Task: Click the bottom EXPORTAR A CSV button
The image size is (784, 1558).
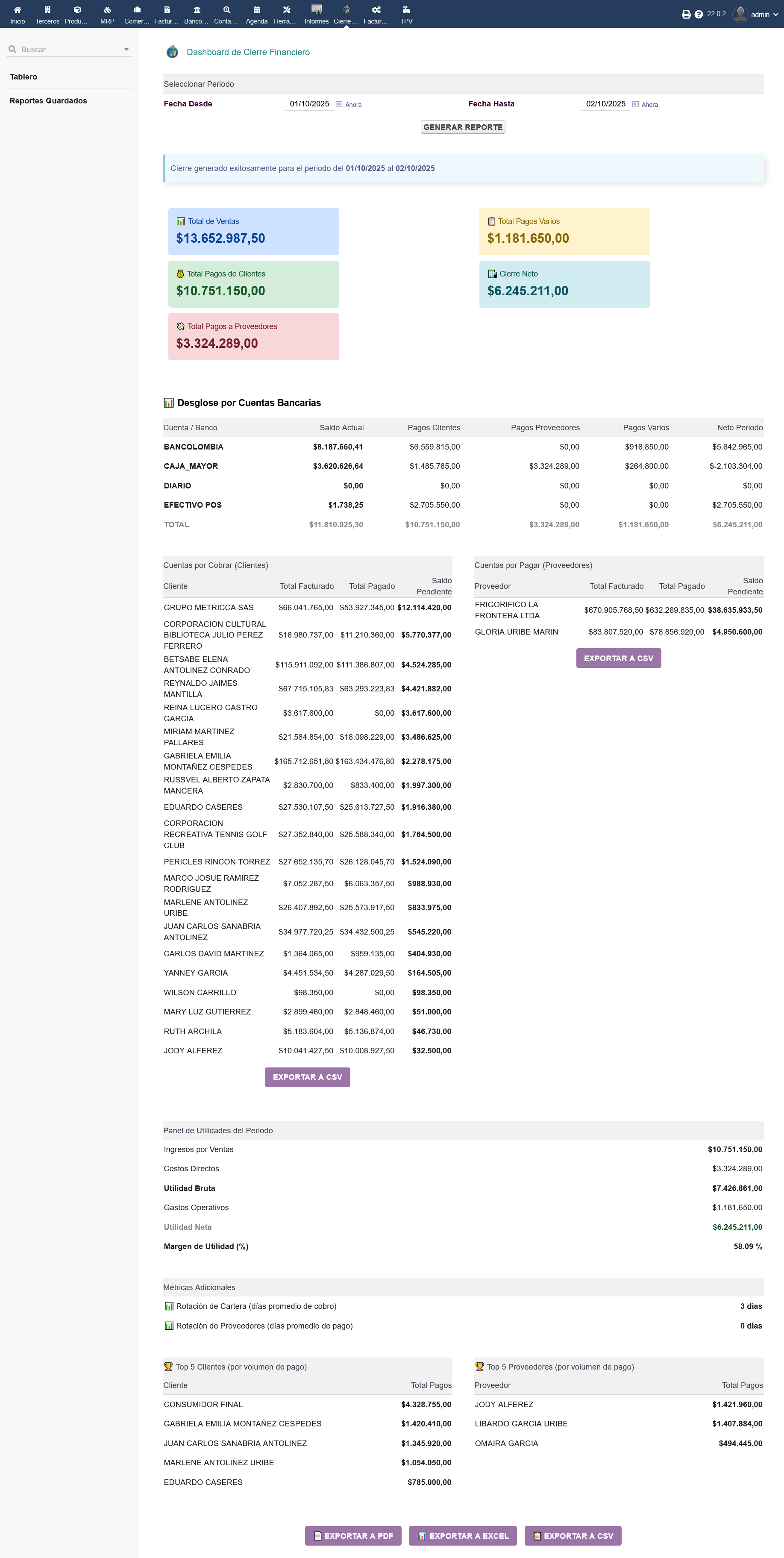Action: [x=573, y=1536]
